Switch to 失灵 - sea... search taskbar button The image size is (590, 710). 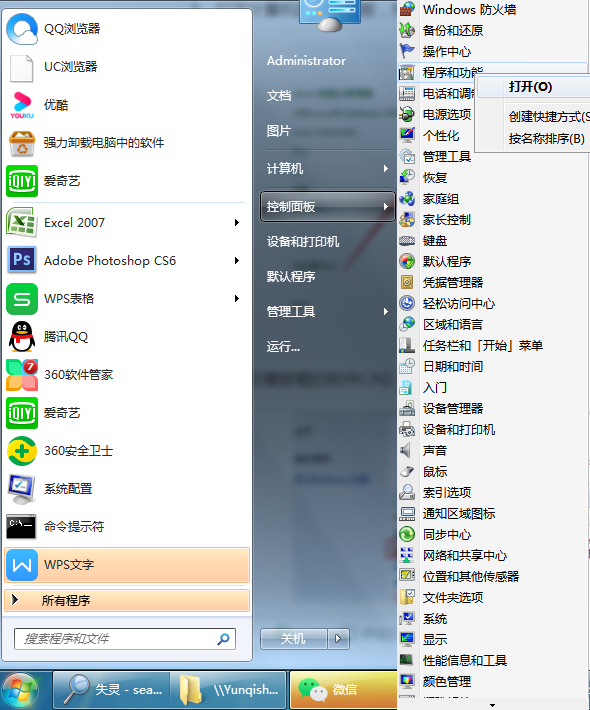(111, 690)
